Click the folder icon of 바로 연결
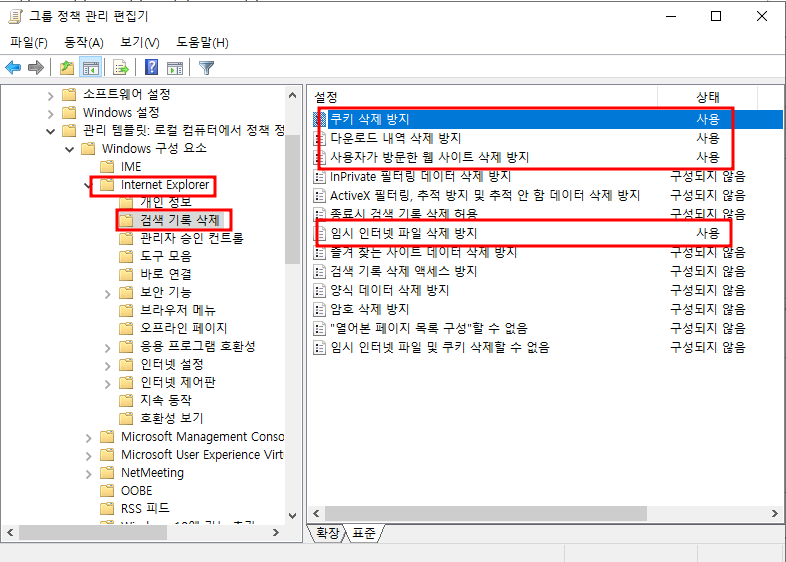The image size is (786, 562). [x=126, y=274]
